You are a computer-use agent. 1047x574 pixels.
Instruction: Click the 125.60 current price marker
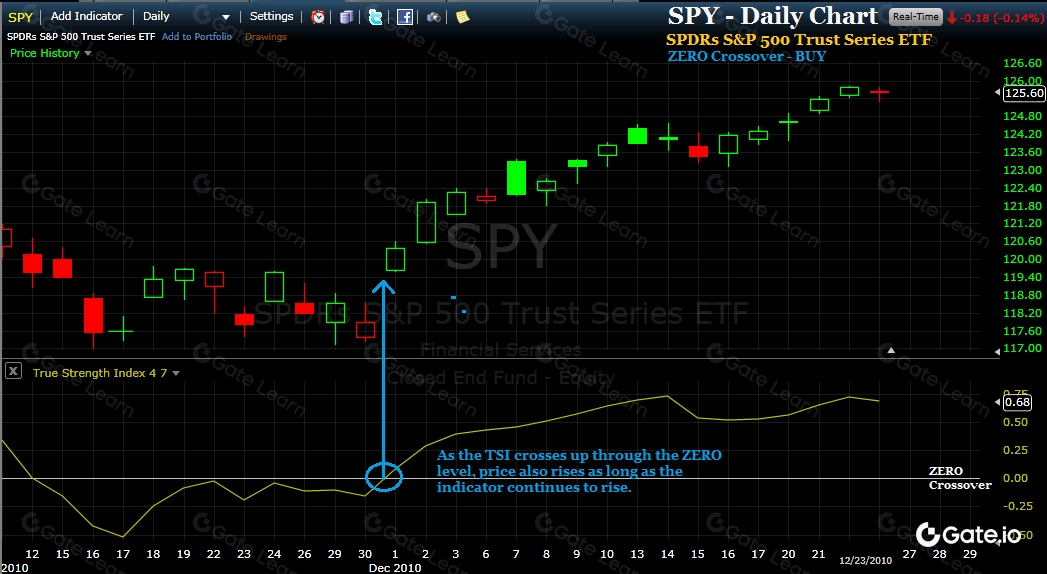[x=1024, y=93]
